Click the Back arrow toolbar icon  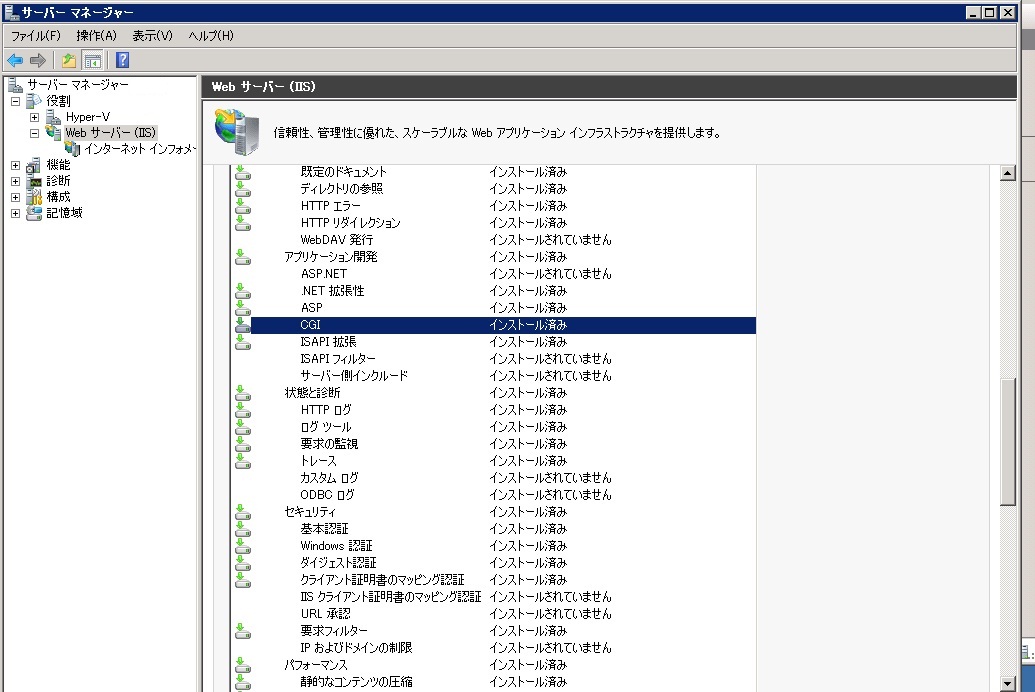pyautogui.click(x=15, y=61)
